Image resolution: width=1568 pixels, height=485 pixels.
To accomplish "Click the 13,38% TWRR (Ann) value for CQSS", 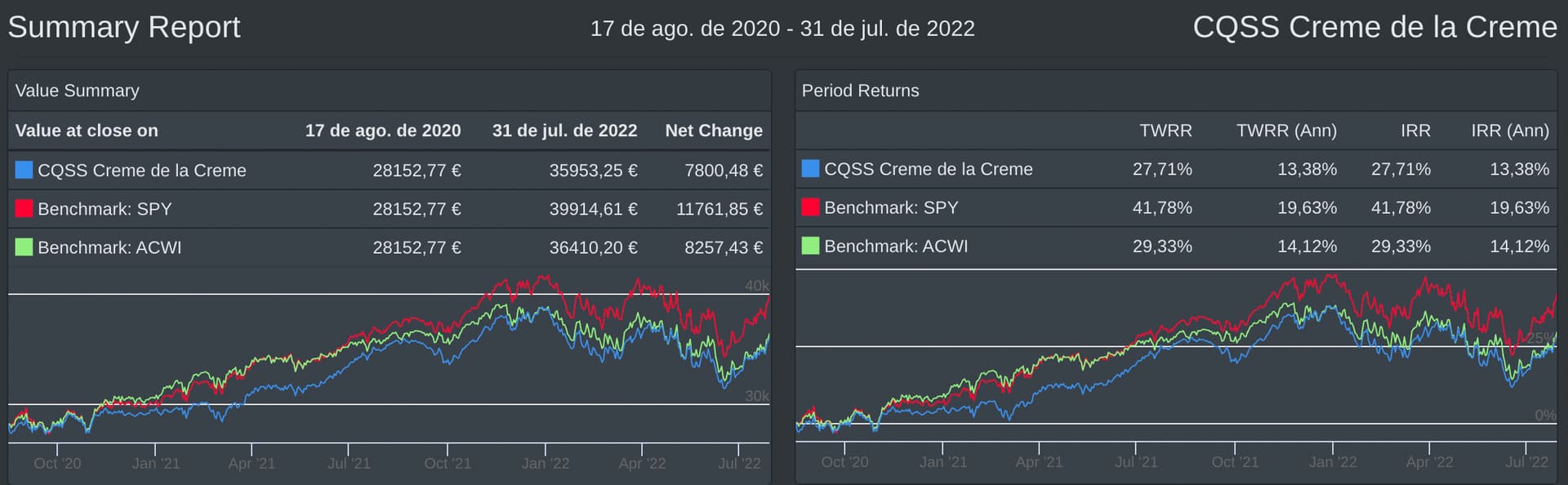I will click(1307, 169).
